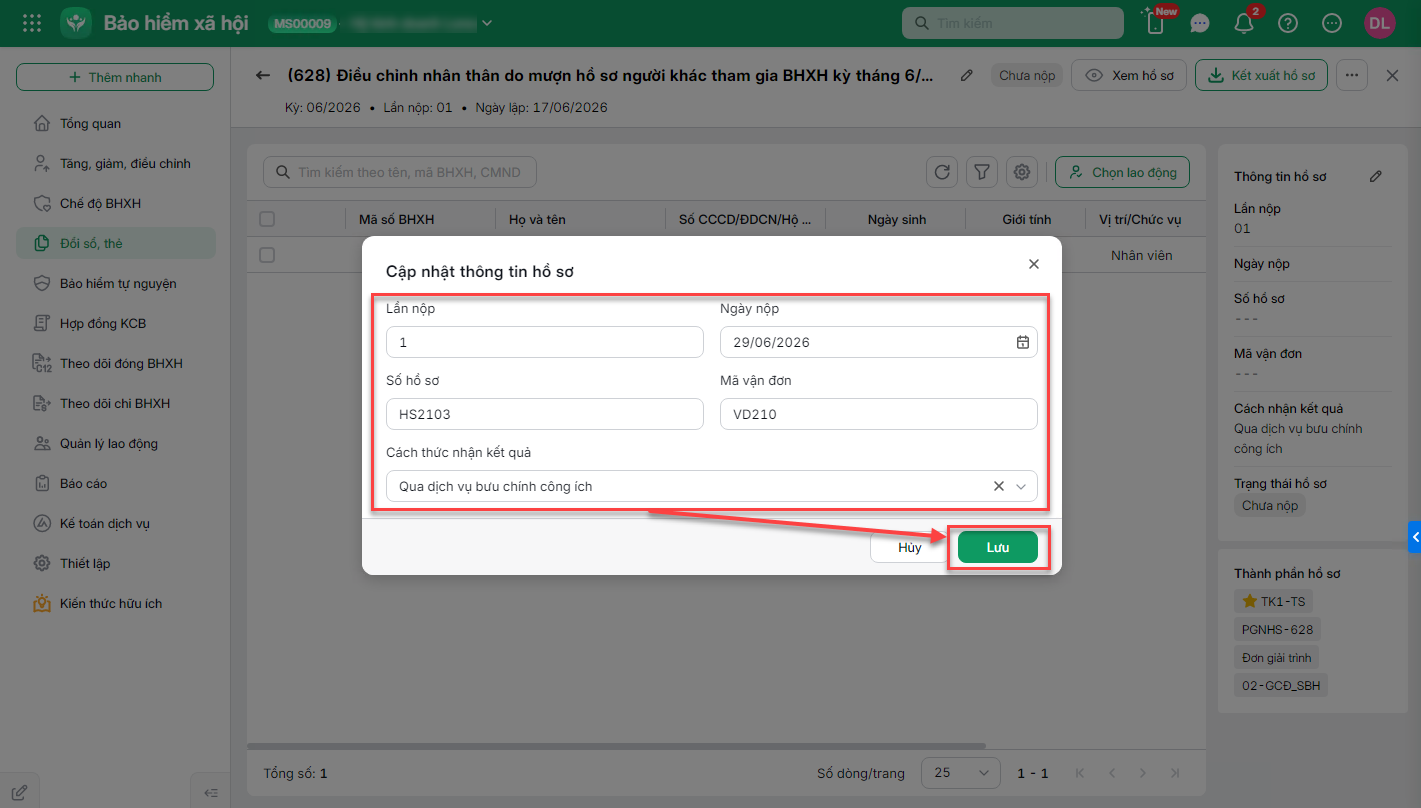Open the notifications bell icon
This screenshot has width=1421, height=808.
coord(1244,23)
